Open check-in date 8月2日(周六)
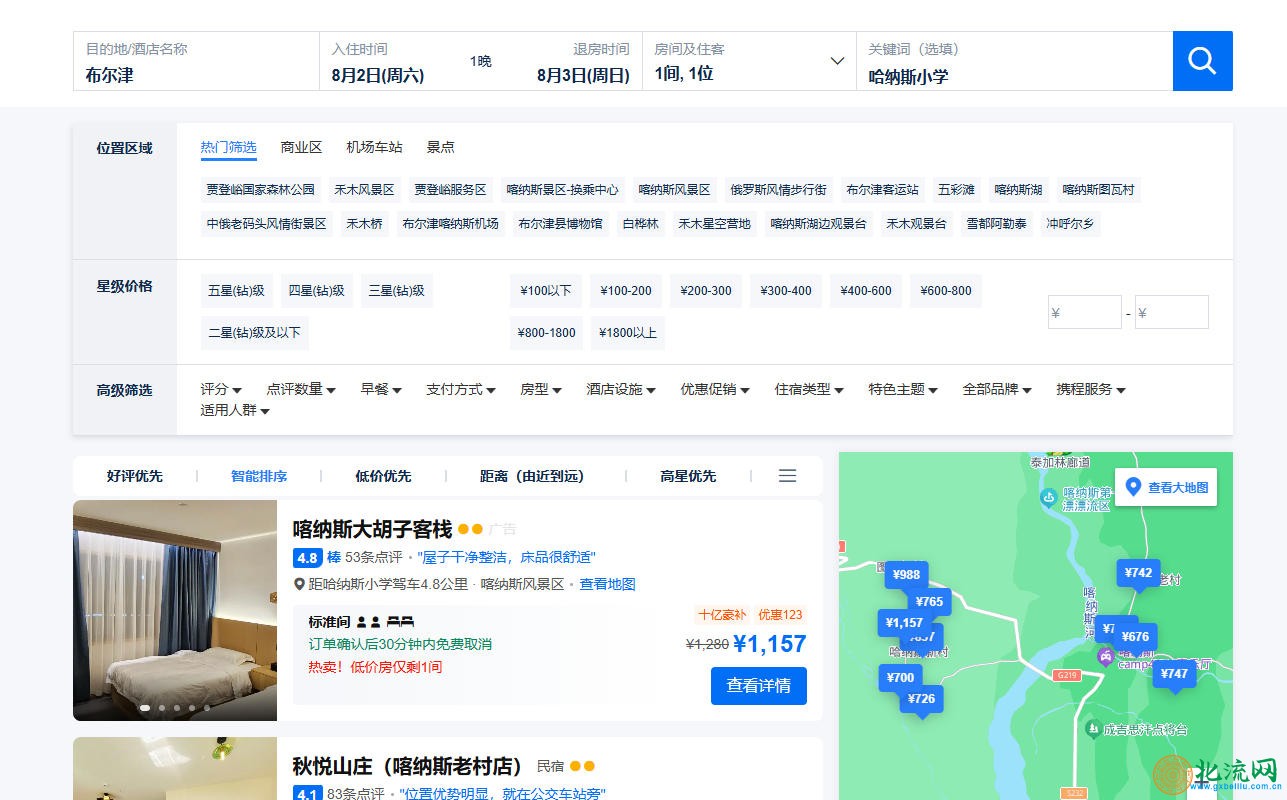Screen dimensions: 1287x800 [378, 75]
